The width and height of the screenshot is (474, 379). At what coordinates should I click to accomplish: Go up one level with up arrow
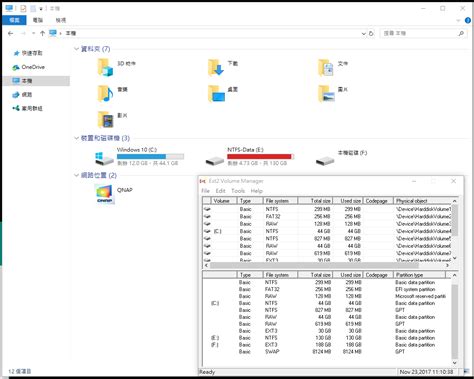click(x=42, y=33)
